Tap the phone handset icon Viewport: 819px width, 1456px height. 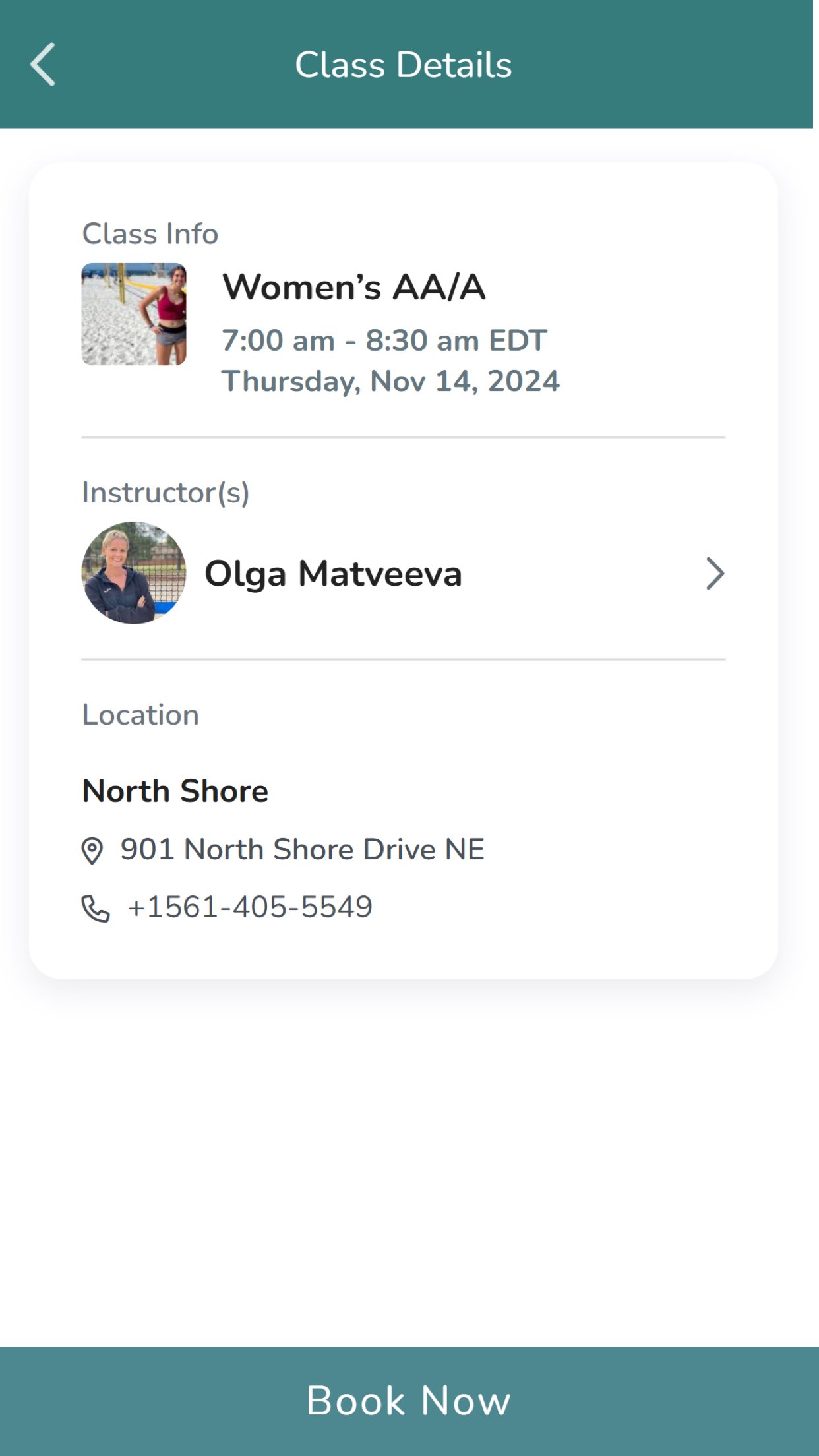(x=96, y=908)
